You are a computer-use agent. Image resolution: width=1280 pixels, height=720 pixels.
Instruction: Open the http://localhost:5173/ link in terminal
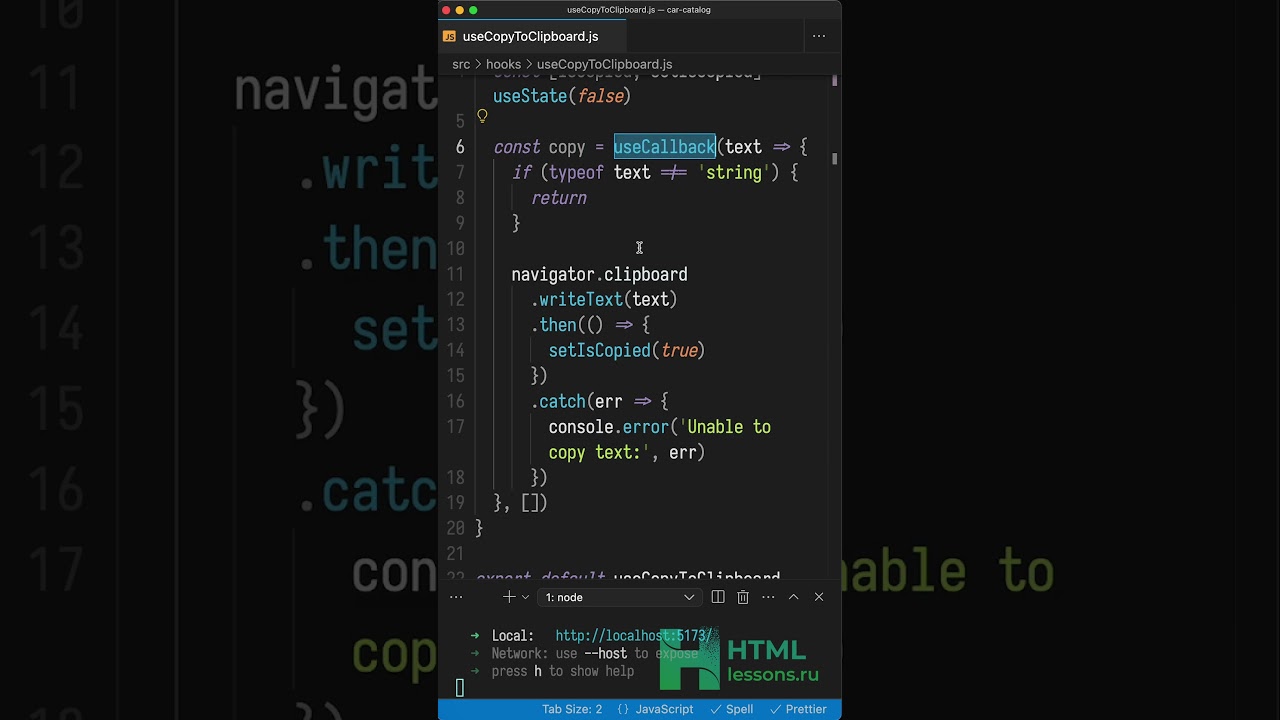(x=634, y=636)
